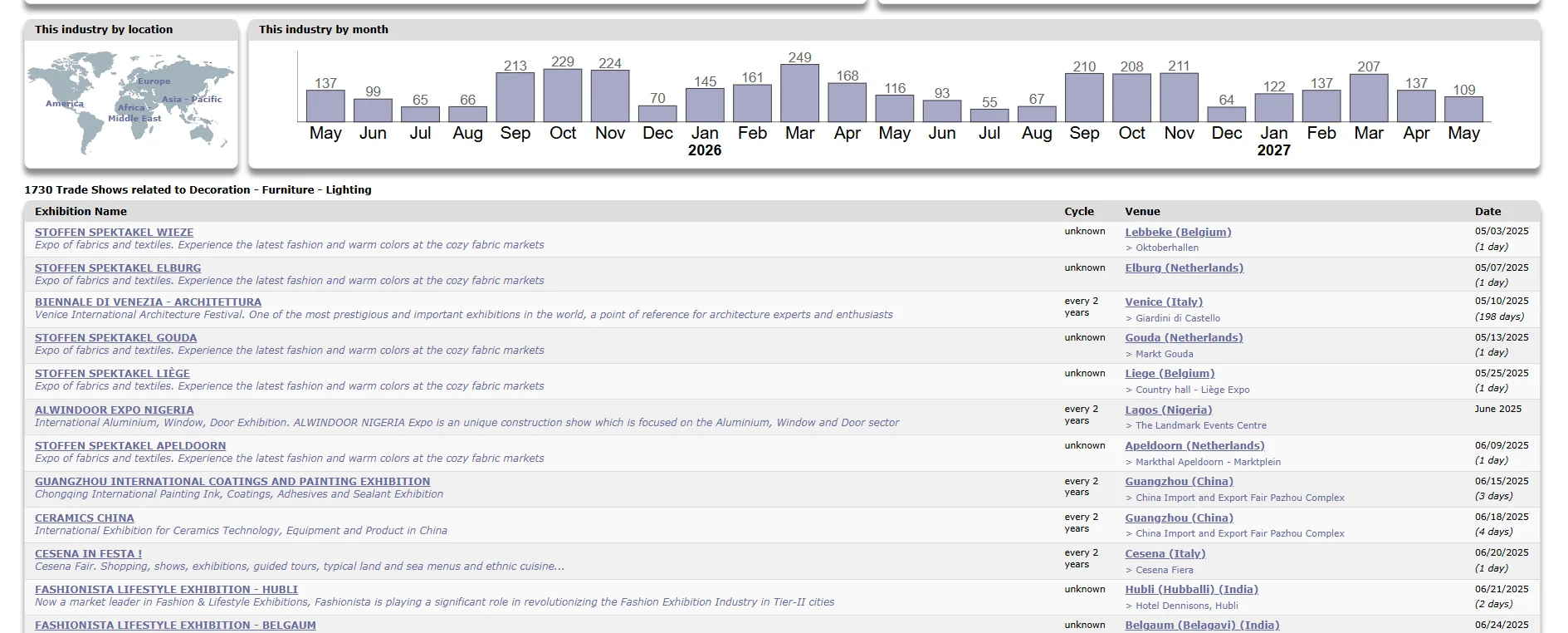
Task: Select America on the world map
Action: click(65, 104)
